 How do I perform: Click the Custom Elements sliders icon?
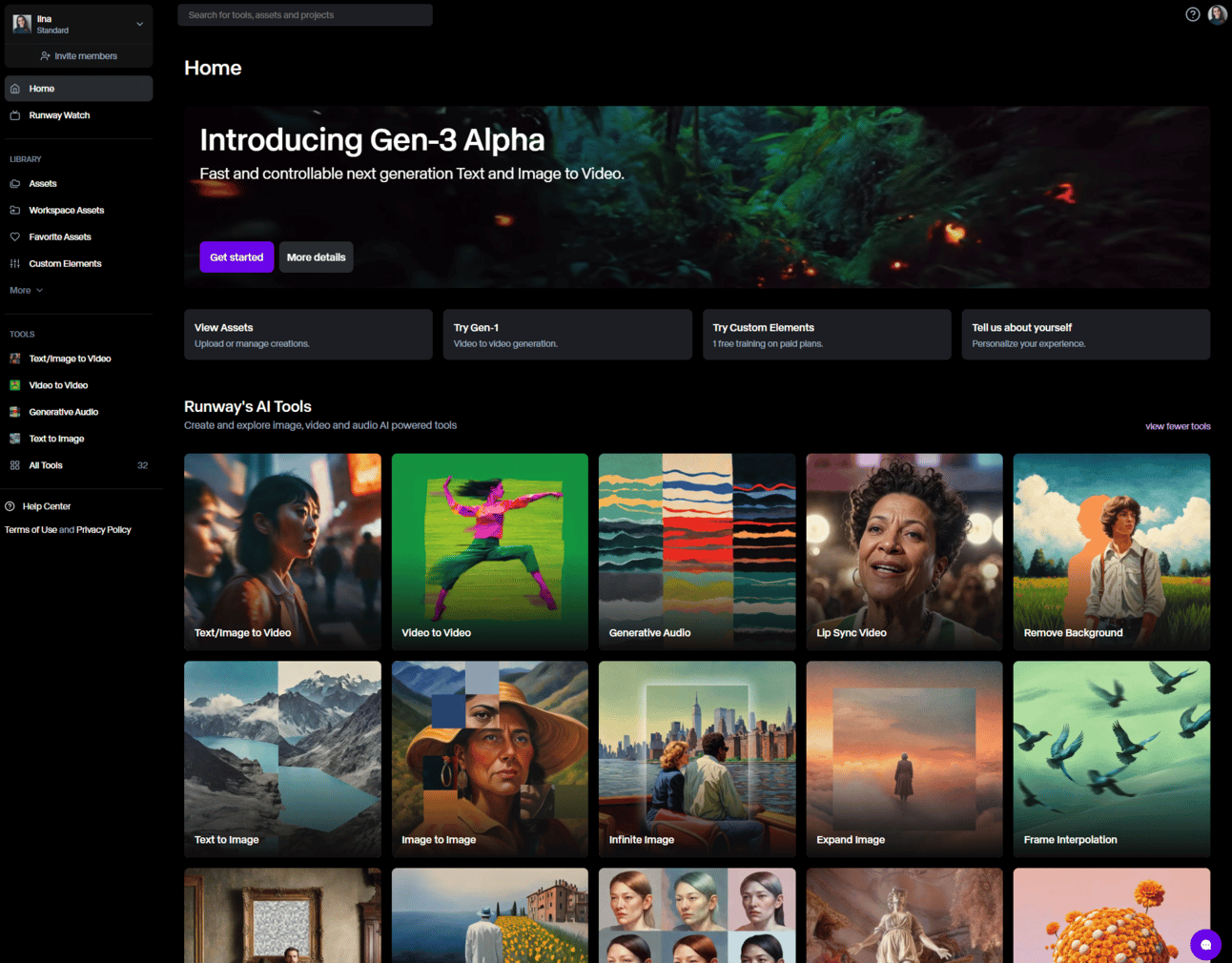coord(15,264)
